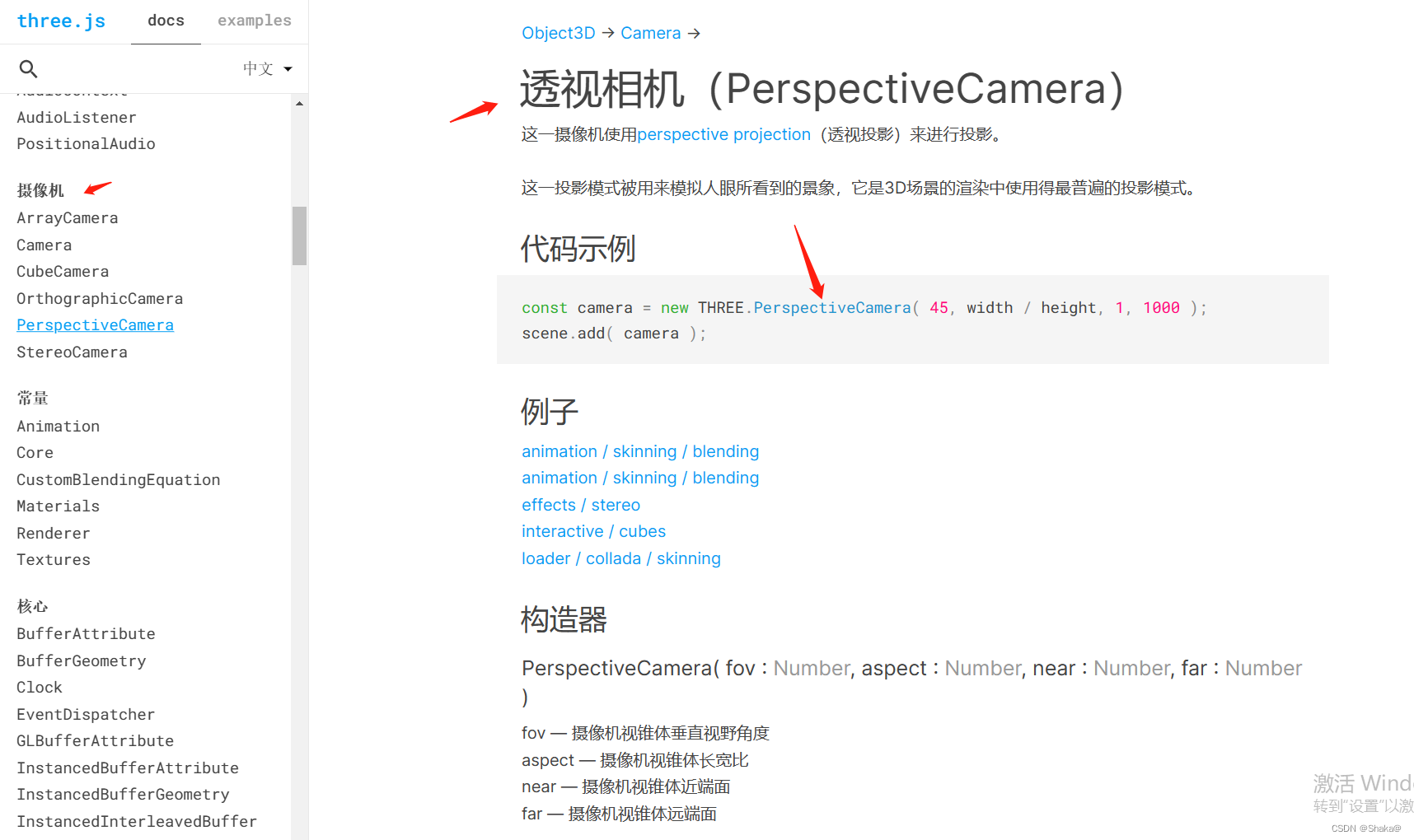Click the sidebar scrollbar thumb

click(299, 236)
